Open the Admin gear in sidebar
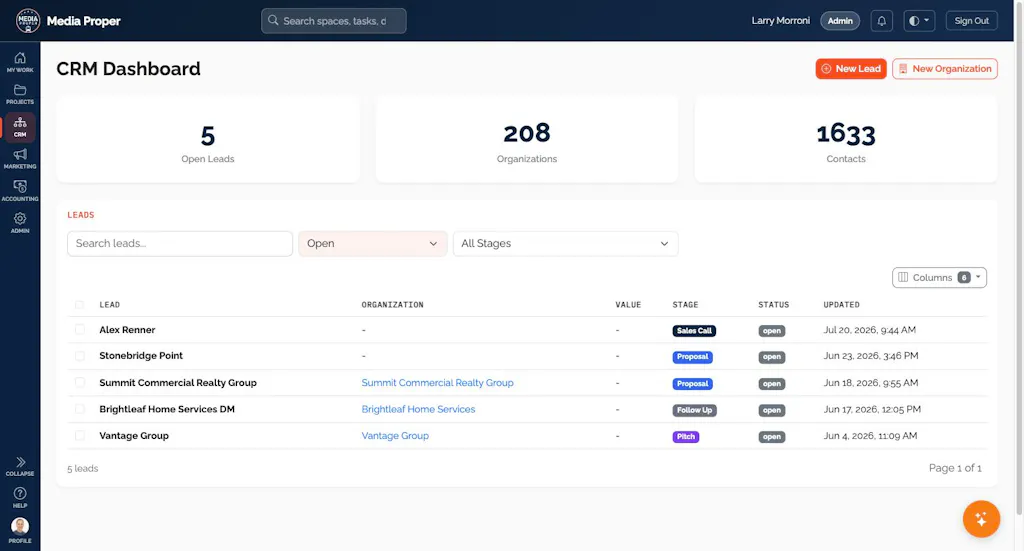This screenshot has height=551, width=1024. [x=20, y=223]
